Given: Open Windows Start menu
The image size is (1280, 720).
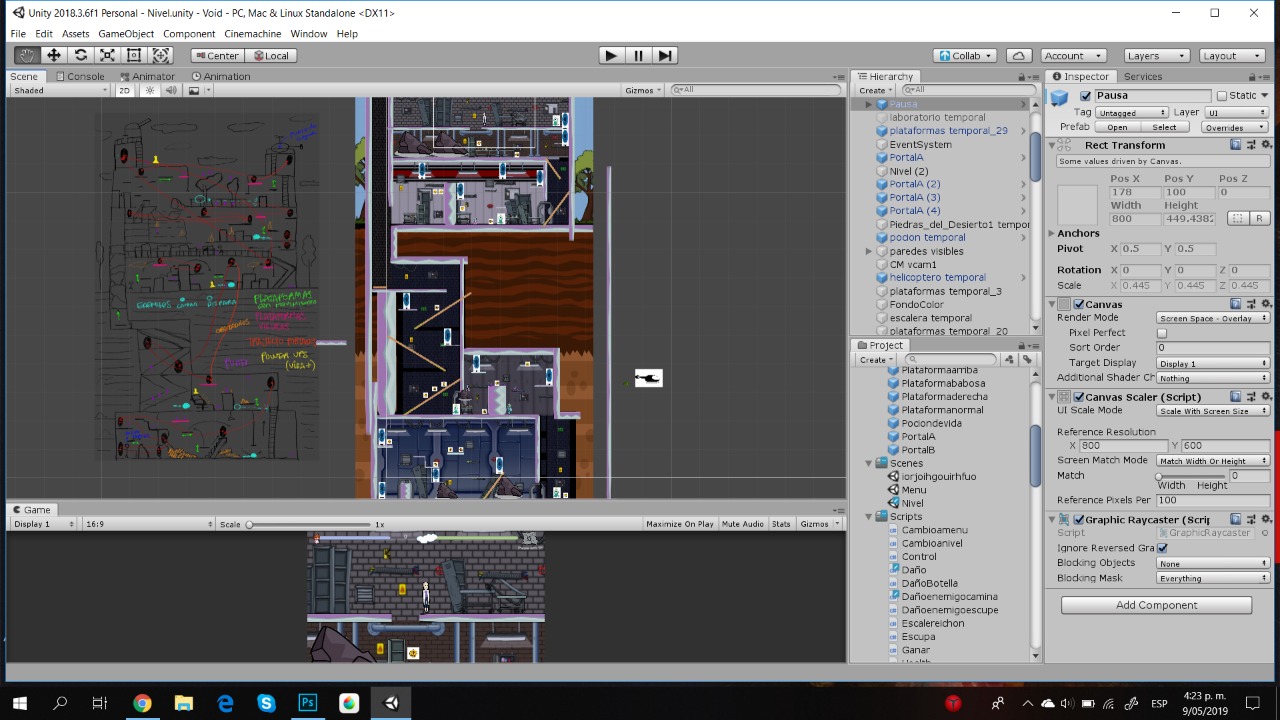Looking at the screenshot, I should click(x=20, y=703).
